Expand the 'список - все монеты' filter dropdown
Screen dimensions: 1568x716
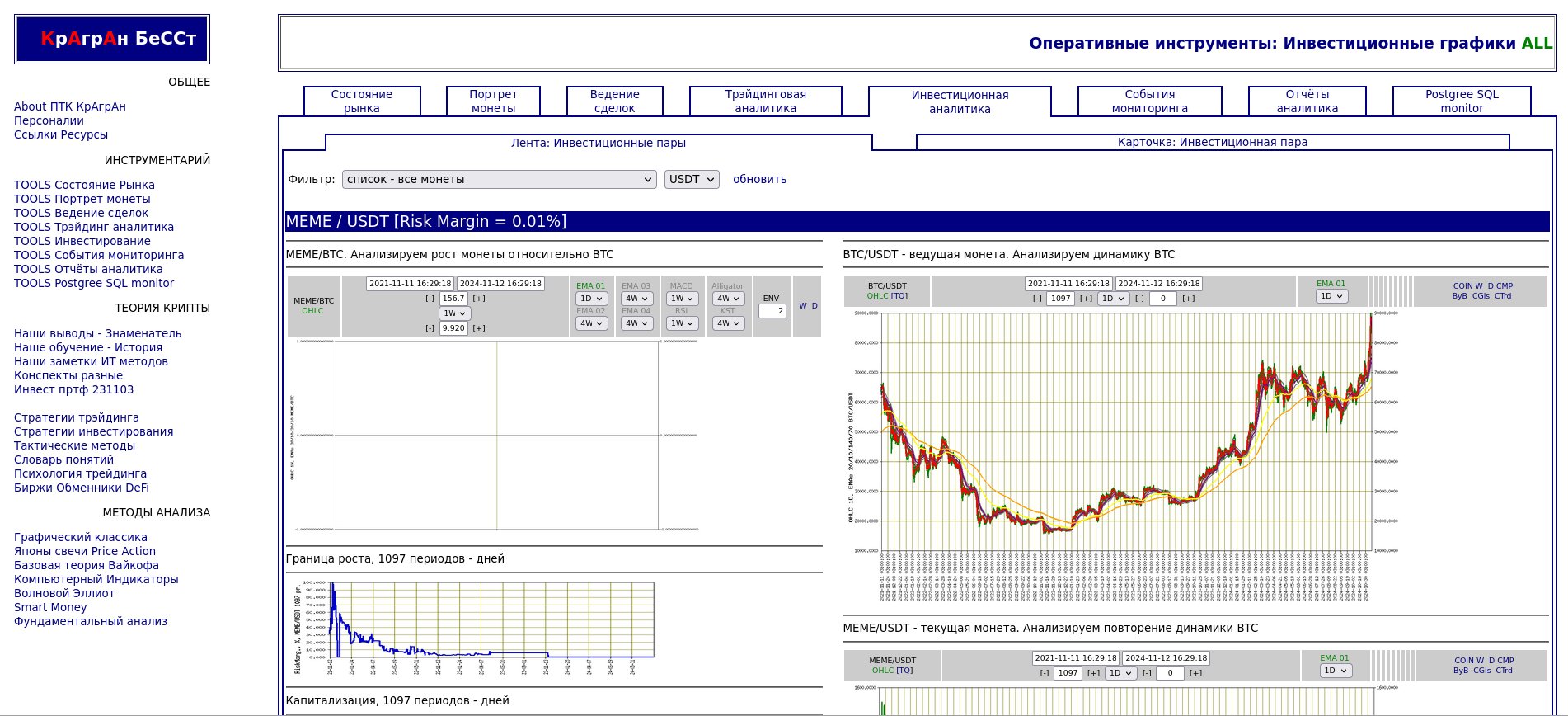499,179
